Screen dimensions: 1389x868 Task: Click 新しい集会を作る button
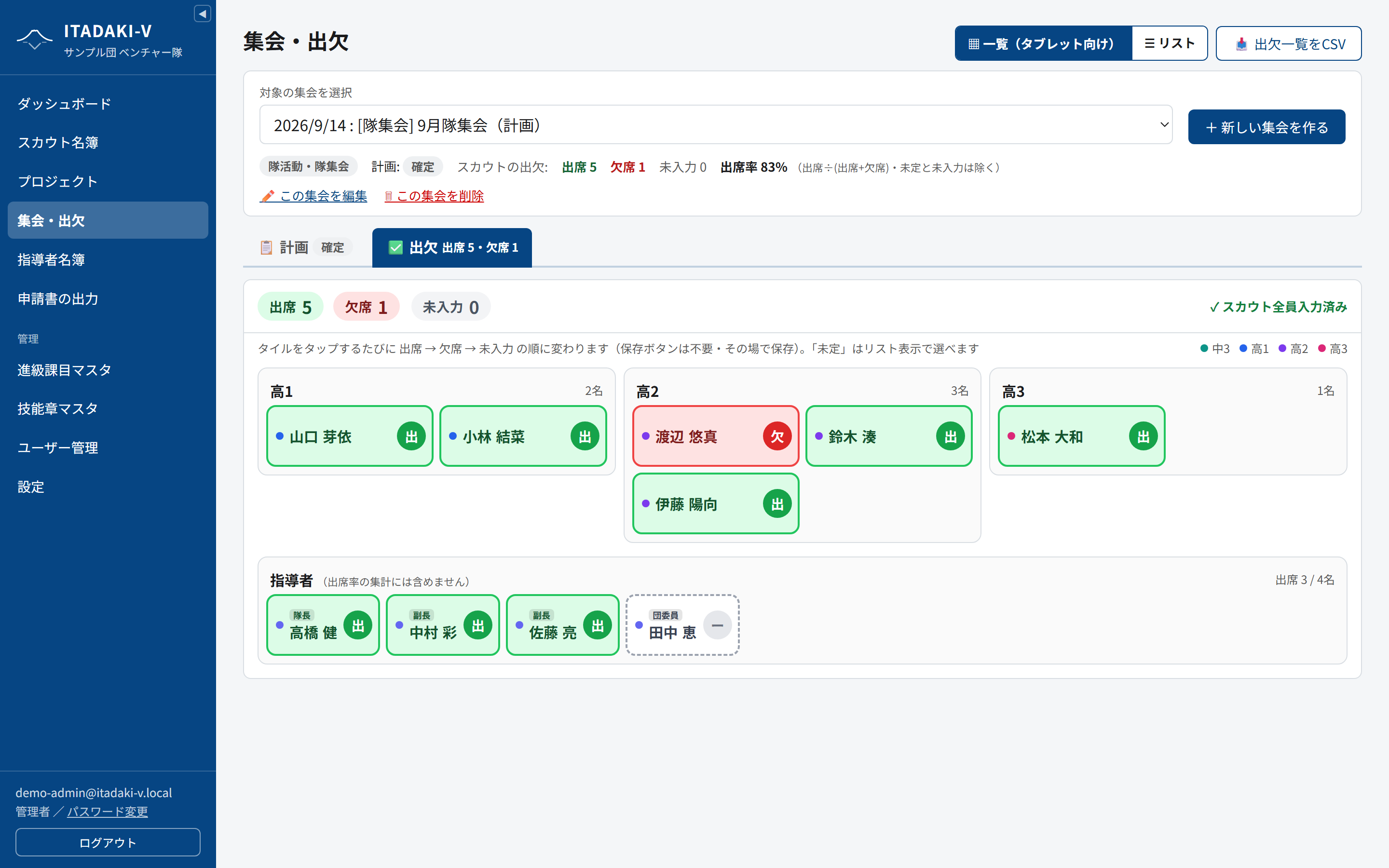tap(1266, 127)
